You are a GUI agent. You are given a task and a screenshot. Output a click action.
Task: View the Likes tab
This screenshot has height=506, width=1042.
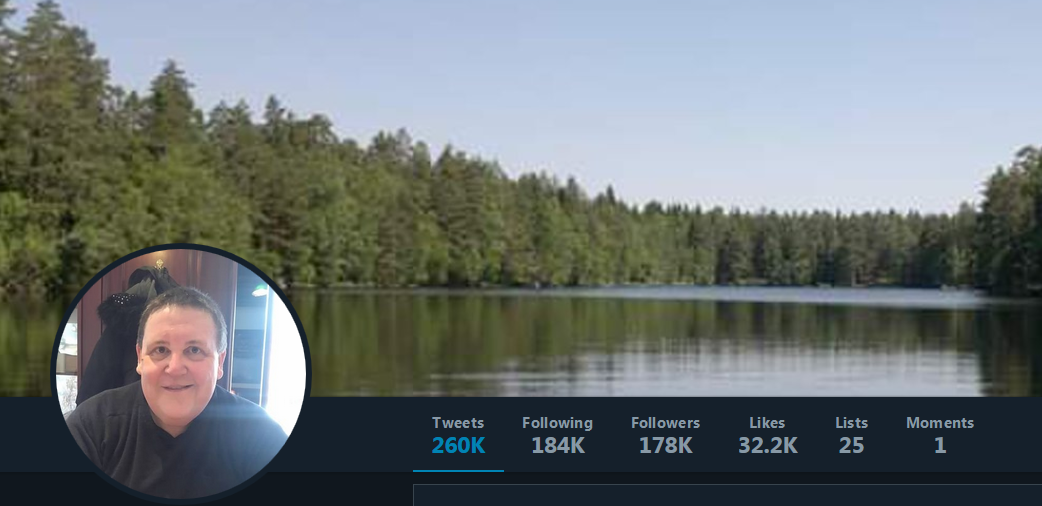pyautogui.click(x=768, y=435)
